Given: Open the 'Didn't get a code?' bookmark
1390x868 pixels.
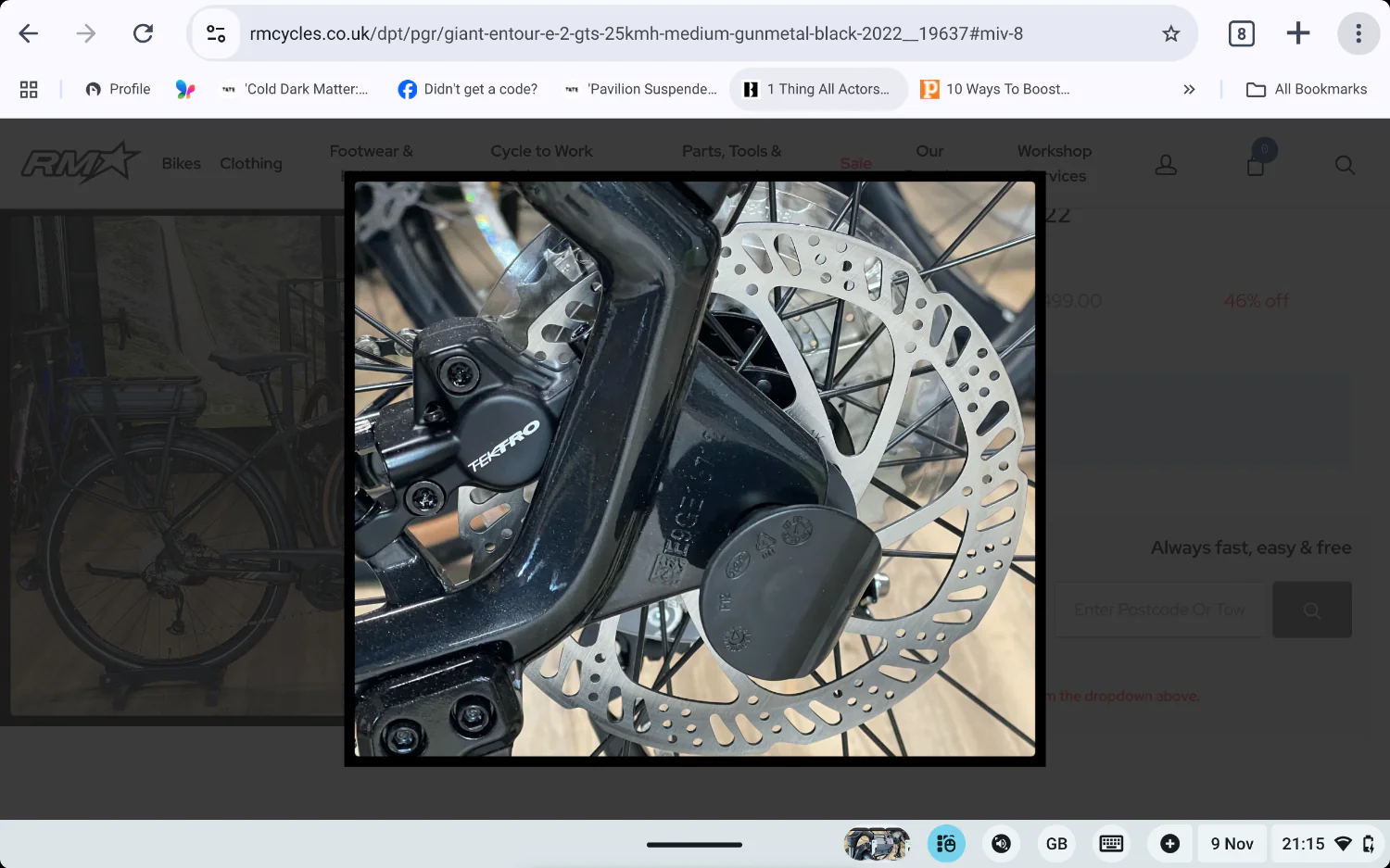Looking at the screenshot, I should [x=468, y=89].
